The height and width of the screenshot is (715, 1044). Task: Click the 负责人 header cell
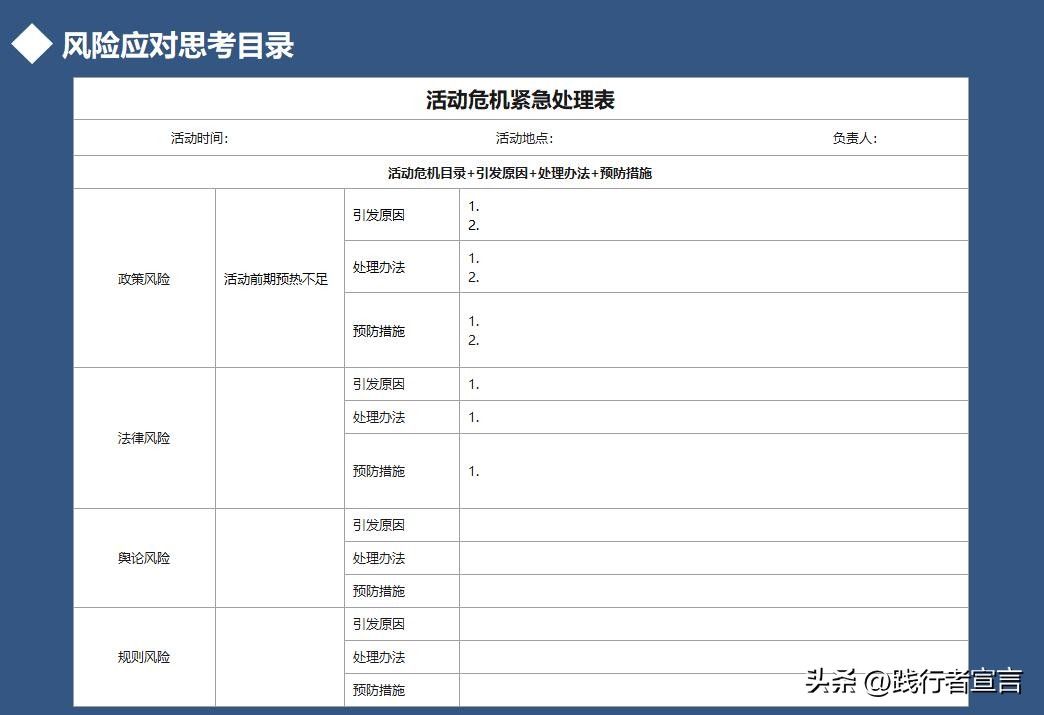(852, 137)
